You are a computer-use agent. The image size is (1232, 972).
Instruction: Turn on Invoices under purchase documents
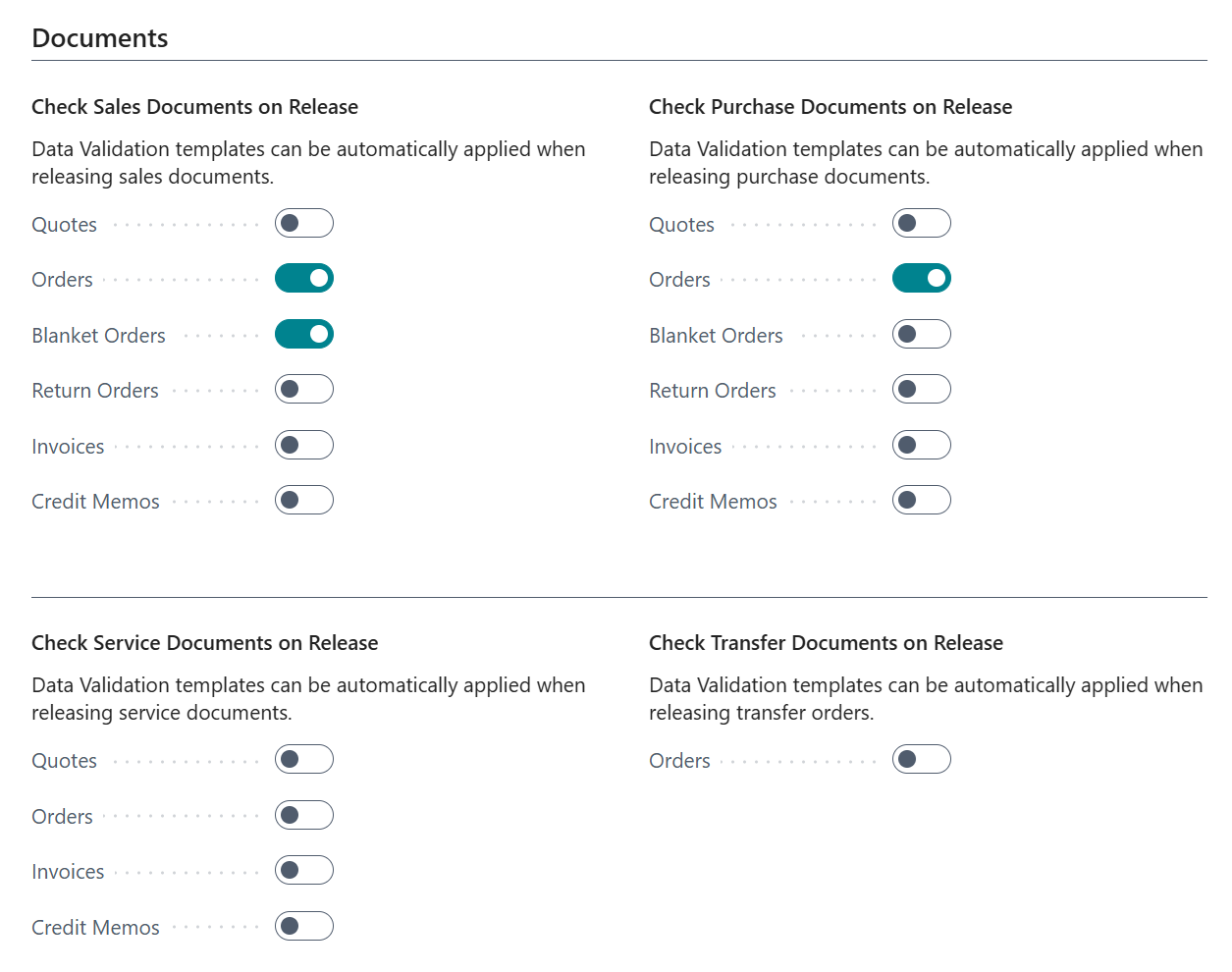922,445
